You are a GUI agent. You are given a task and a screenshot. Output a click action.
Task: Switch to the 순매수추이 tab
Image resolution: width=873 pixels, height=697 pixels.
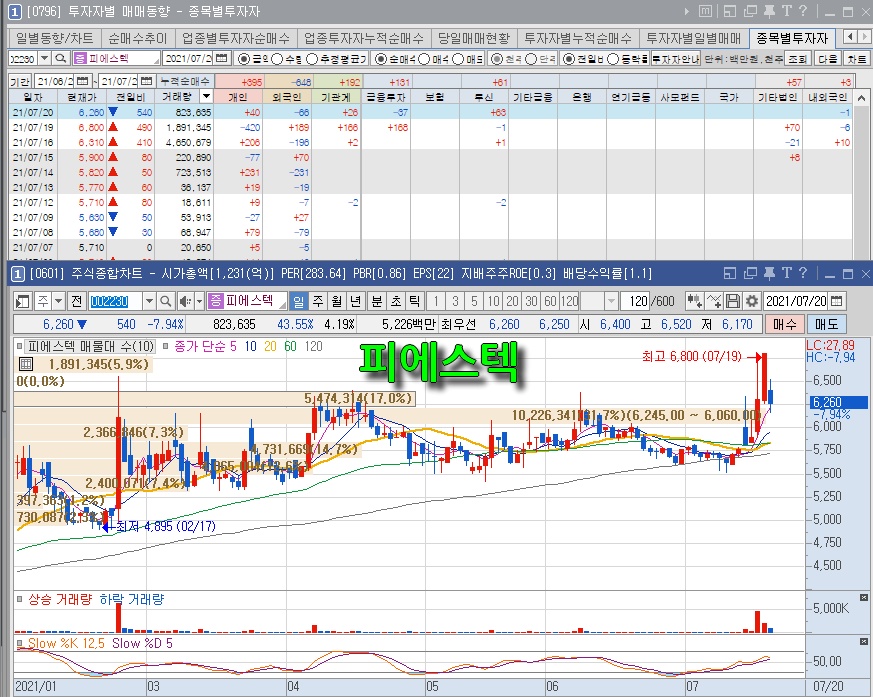(138, 38)
